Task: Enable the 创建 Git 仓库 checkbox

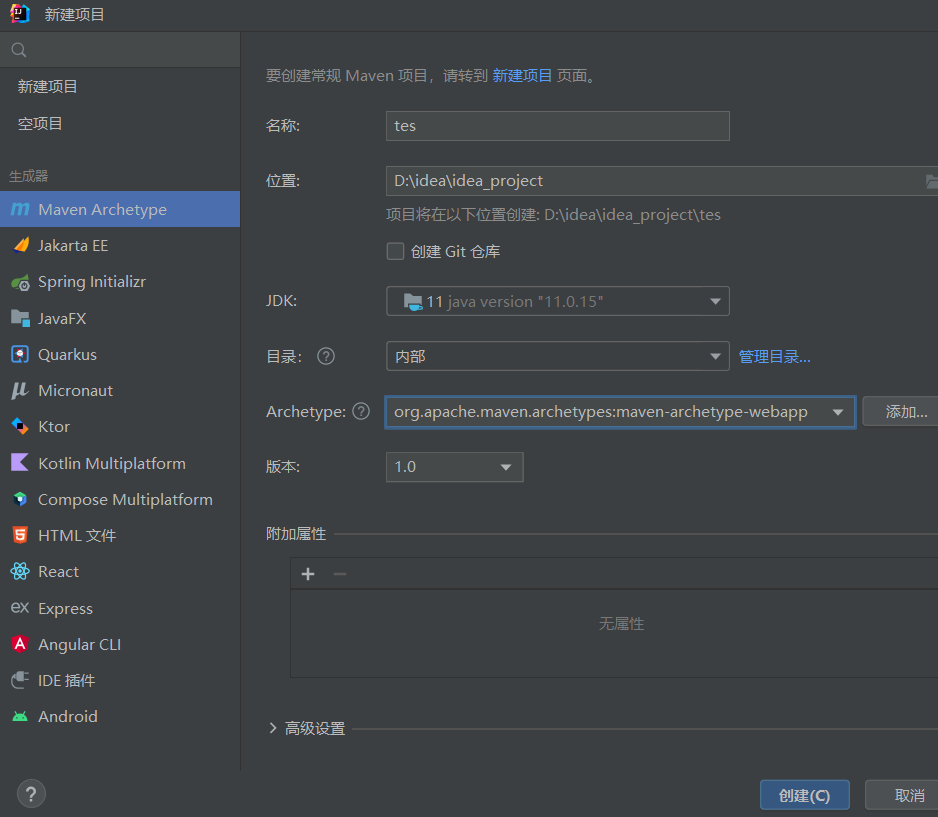Action: pyautogui.click(x=395, y=251)
